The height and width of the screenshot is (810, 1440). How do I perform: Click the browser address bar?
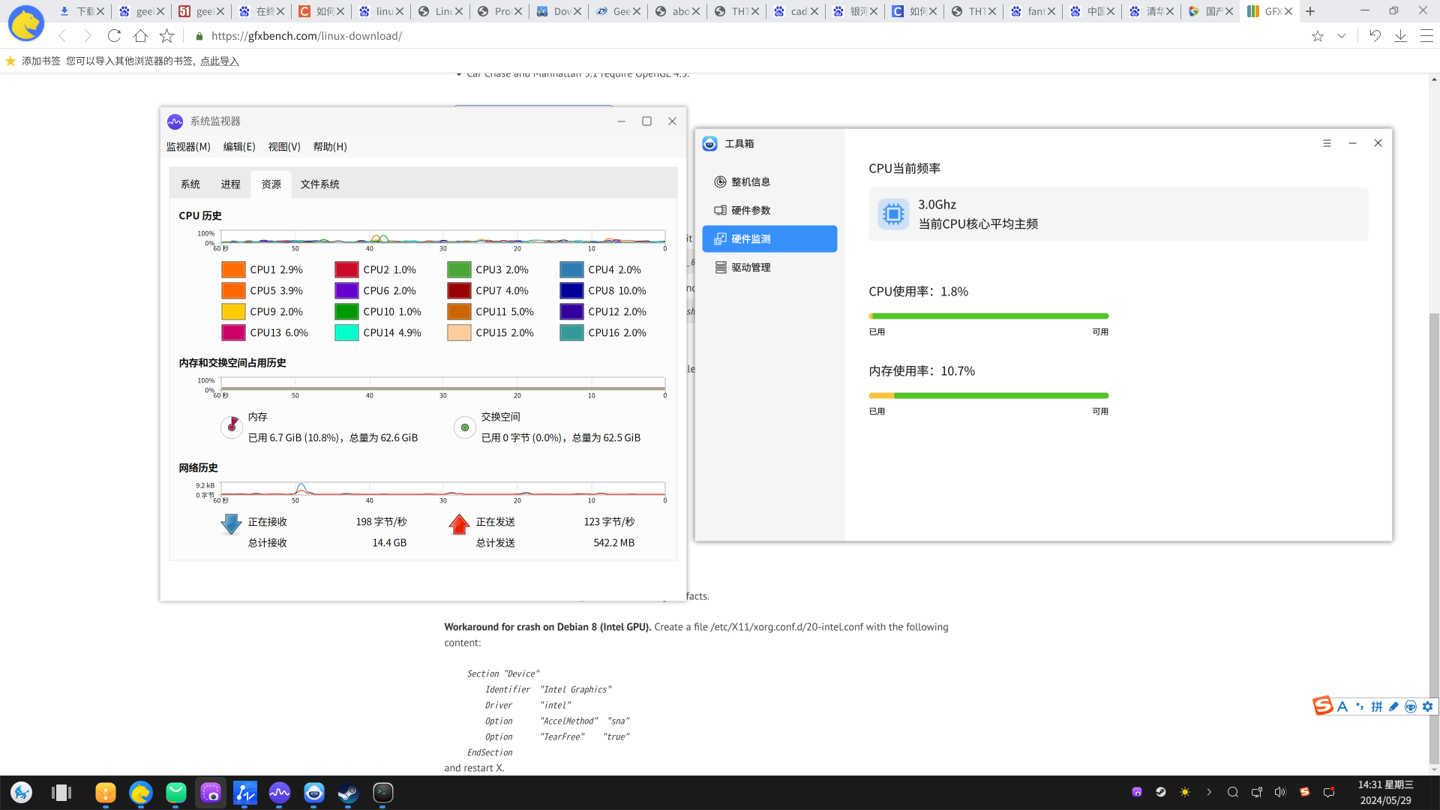(x=700, y=36)
